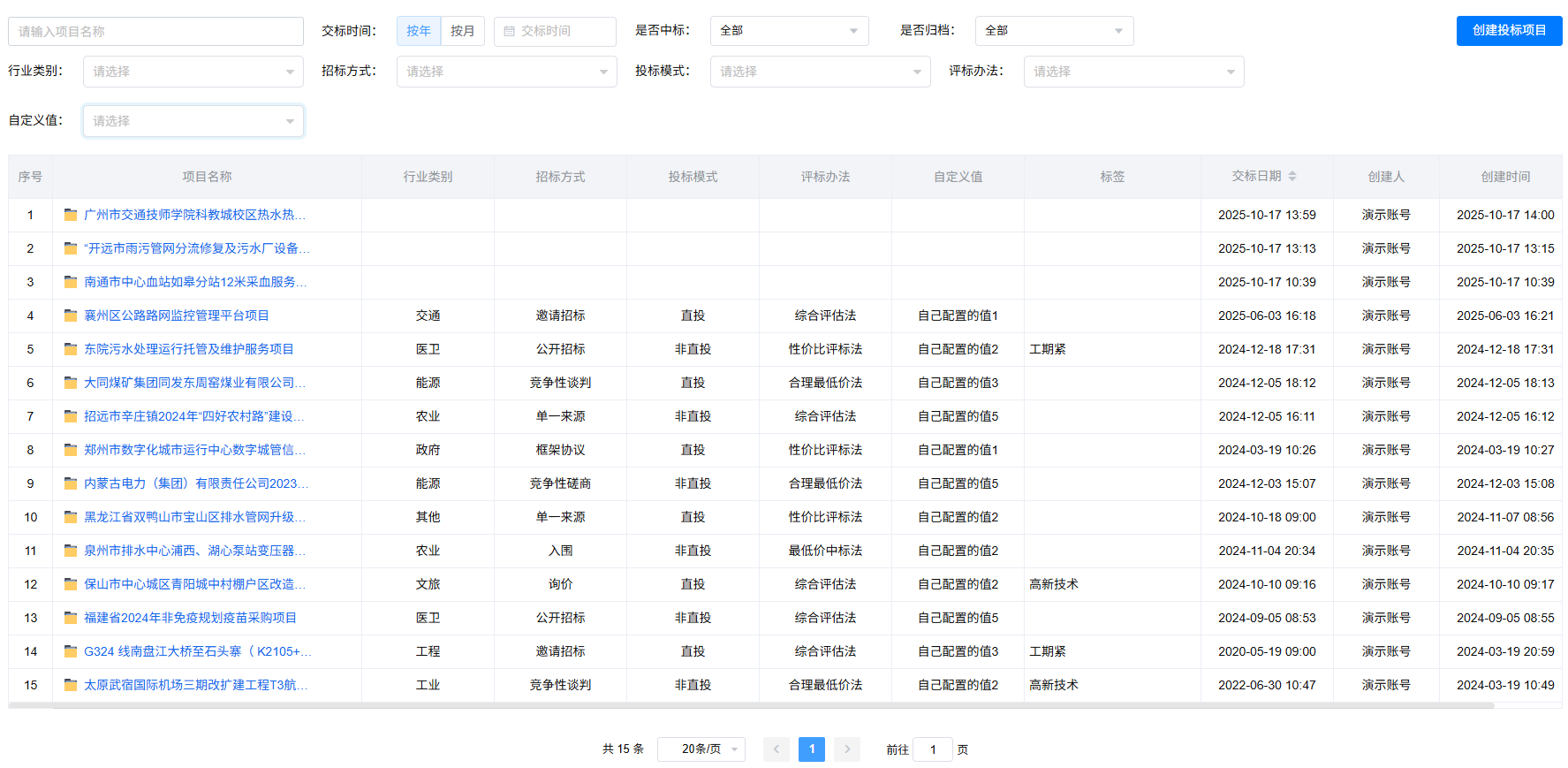Open the 评标办法 dropdown
The image size is (1568, 768).
click(x=1133, y=72)
